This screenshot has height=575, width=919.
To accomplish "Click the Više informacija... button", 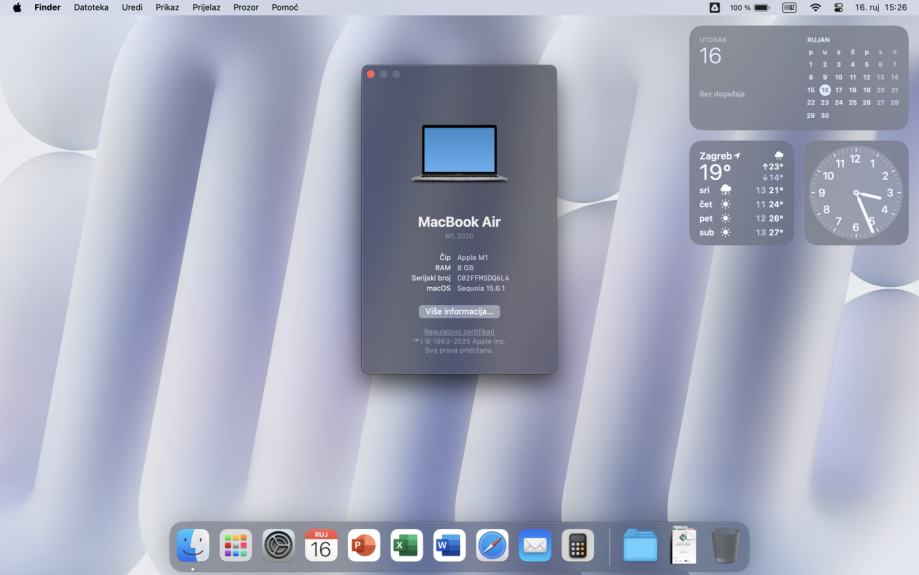I will [x=459, y=311].
